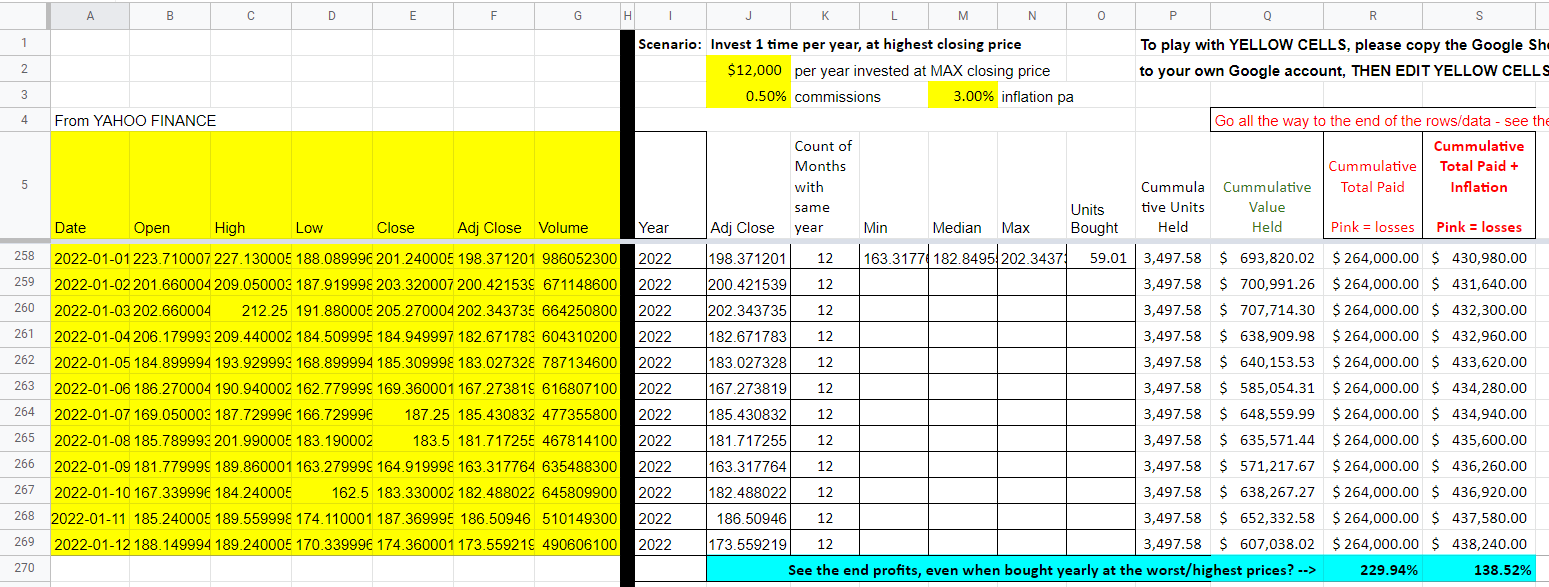1549x587 pixels.
Task: Select column Q header
Action: tap(1267, 15)
